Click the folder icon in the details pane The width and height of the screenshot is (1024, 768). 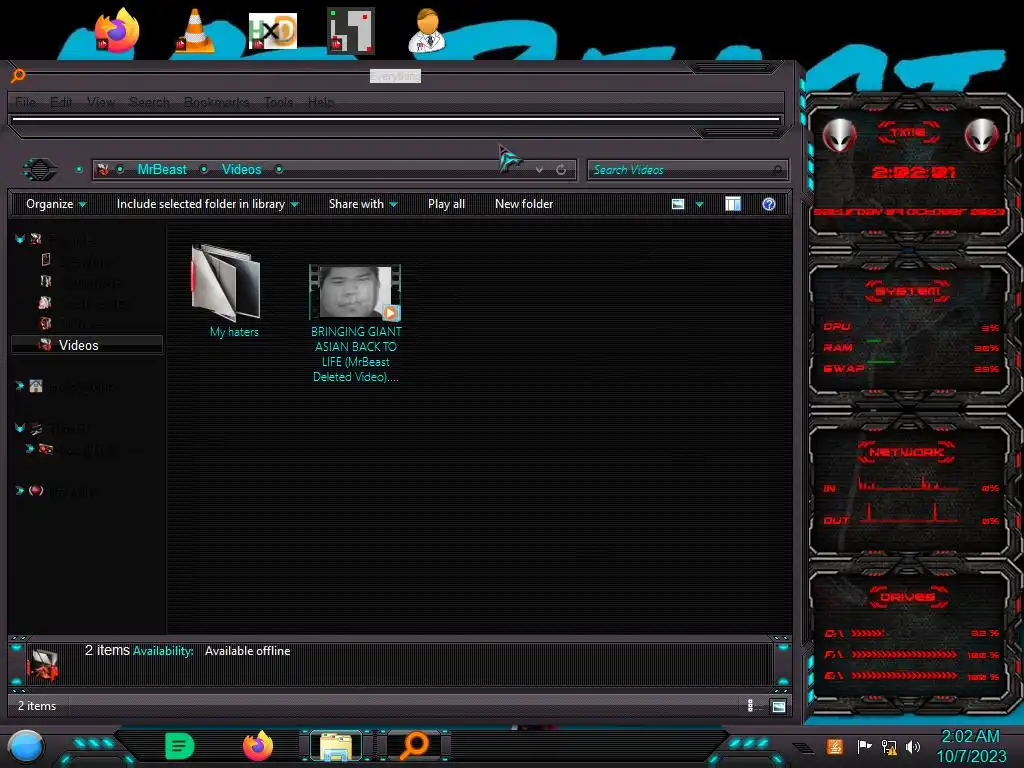pyautogui.click(x=43, y=664)
